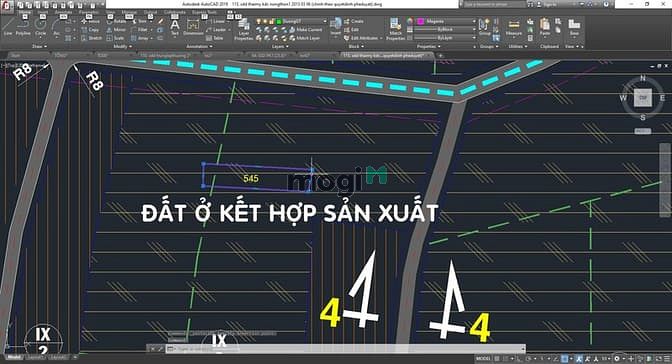Image resolution: width=672 pixels, height=364 pixels.
Task: Click the search keyword box
Action: coord(494,4)
